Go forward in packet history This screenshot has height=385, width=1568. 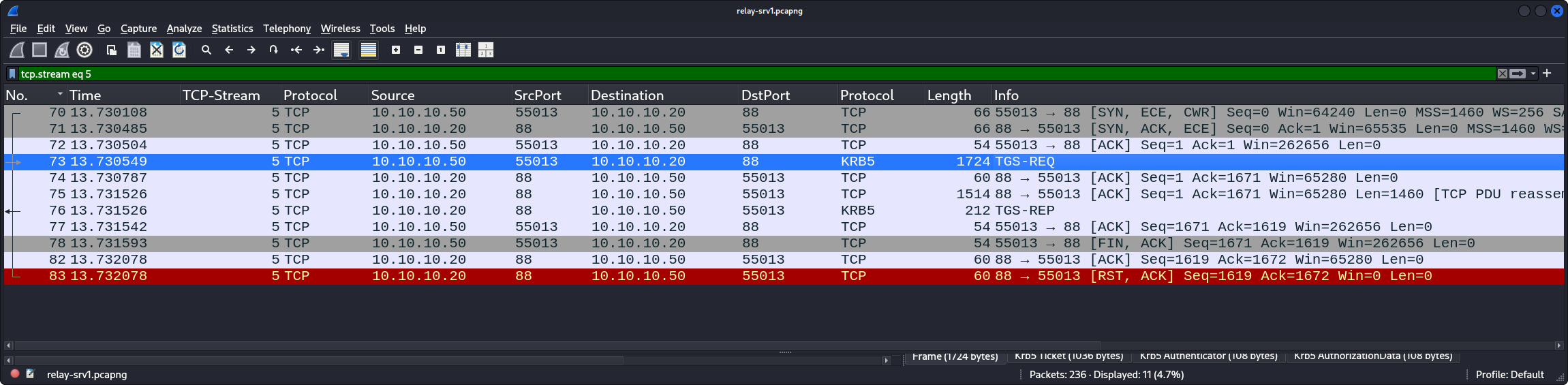[251, 50]
